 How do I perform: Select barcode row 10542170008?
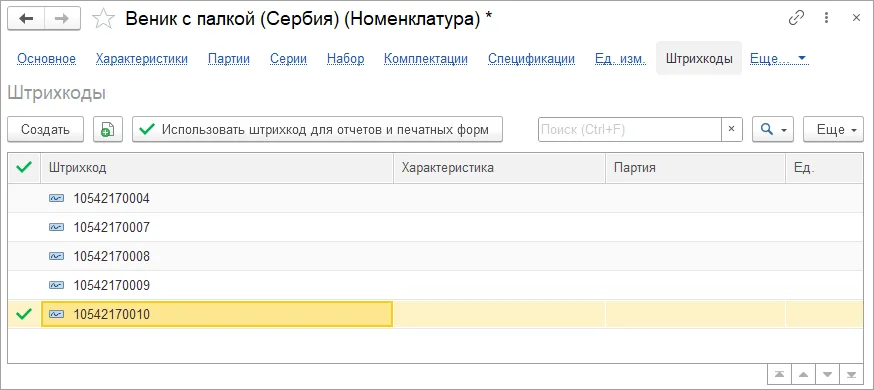(435, 256)
